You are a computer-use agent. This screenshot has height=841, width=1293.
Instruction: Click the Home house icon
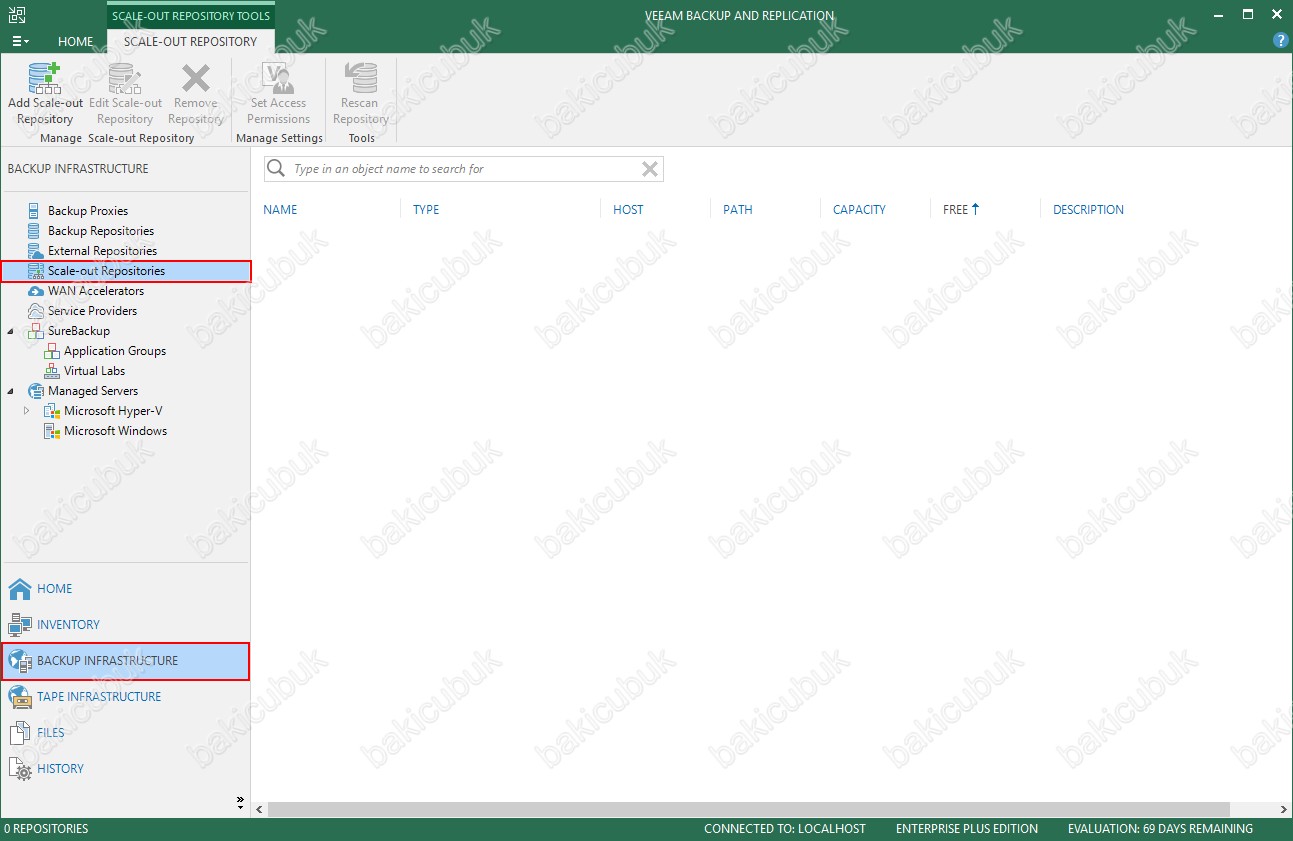click(x=20, y=589)
